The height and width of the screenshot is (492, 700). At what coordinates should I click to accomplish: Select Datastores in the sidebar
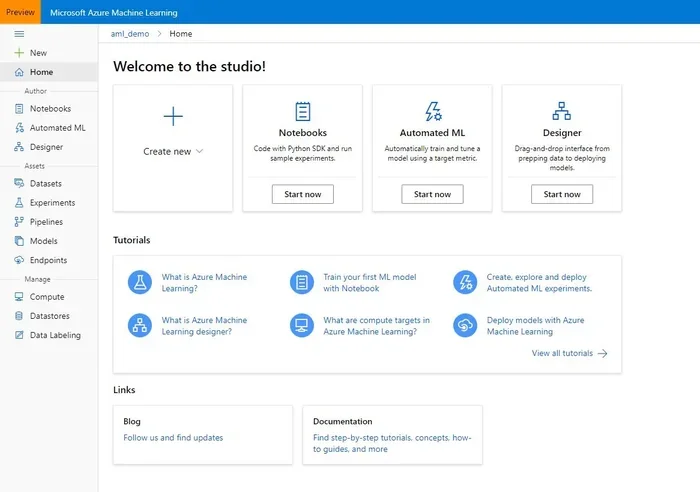[49, 316]
